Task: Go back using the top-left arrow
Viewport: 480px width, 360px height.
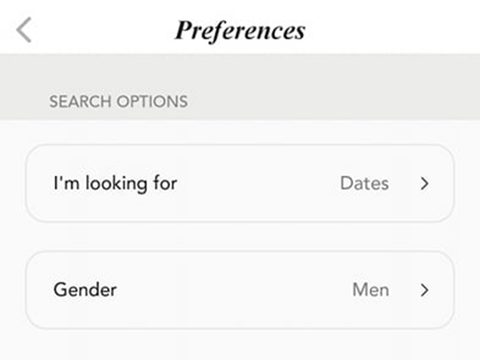Action: point(24,30)
